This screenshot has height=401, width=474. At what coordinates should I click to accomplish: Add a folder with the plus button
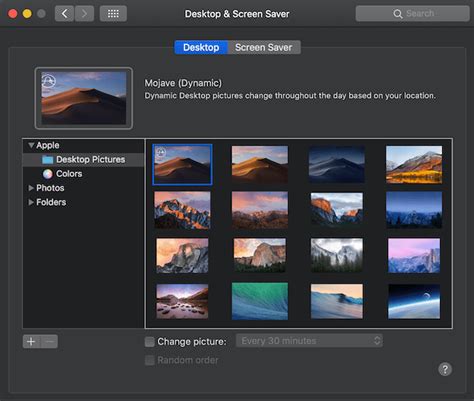click(31, 341)
